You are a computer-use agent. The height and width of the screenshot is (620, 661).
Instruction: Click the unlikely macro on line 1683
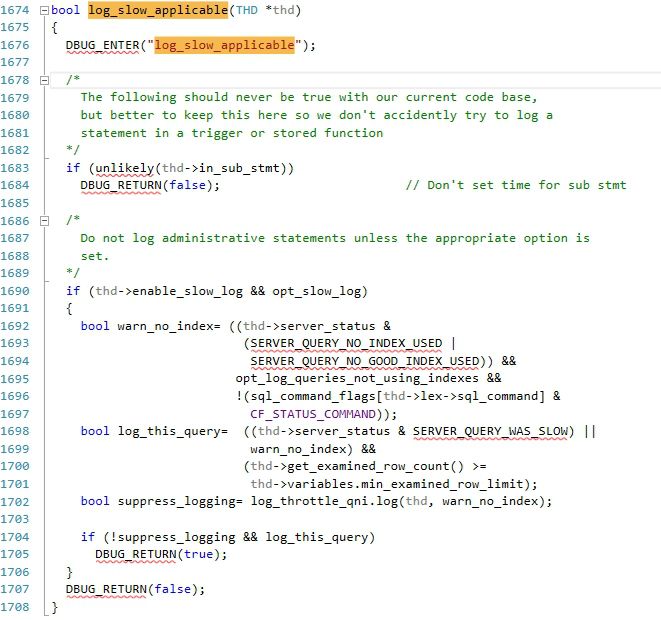125,168
